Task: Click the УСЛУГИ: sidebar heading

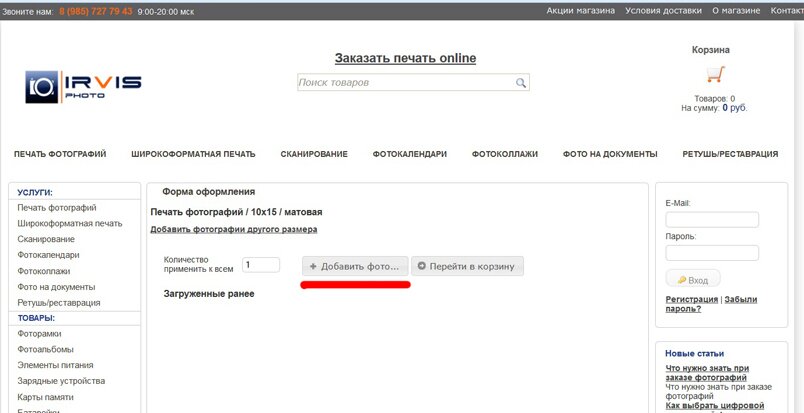Action: tap(35, 193)
